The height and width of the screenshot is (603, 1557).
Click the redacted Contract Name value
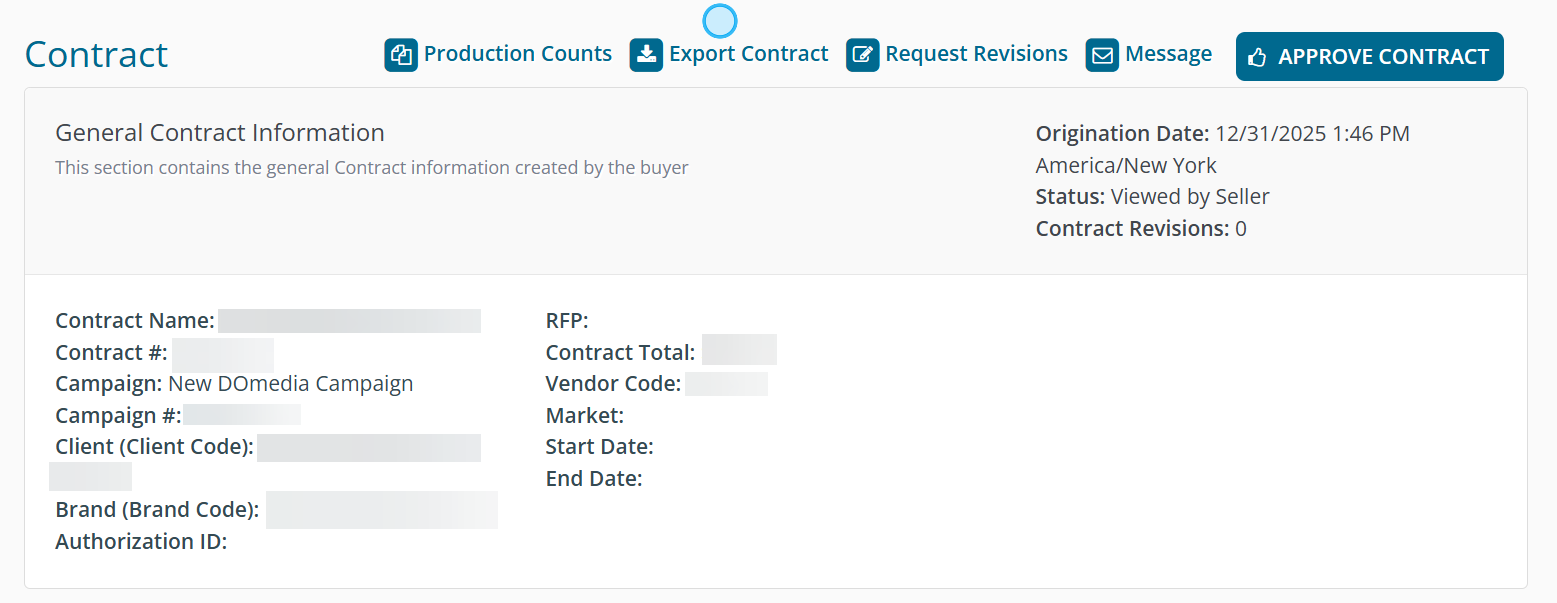tap(349, 321)
